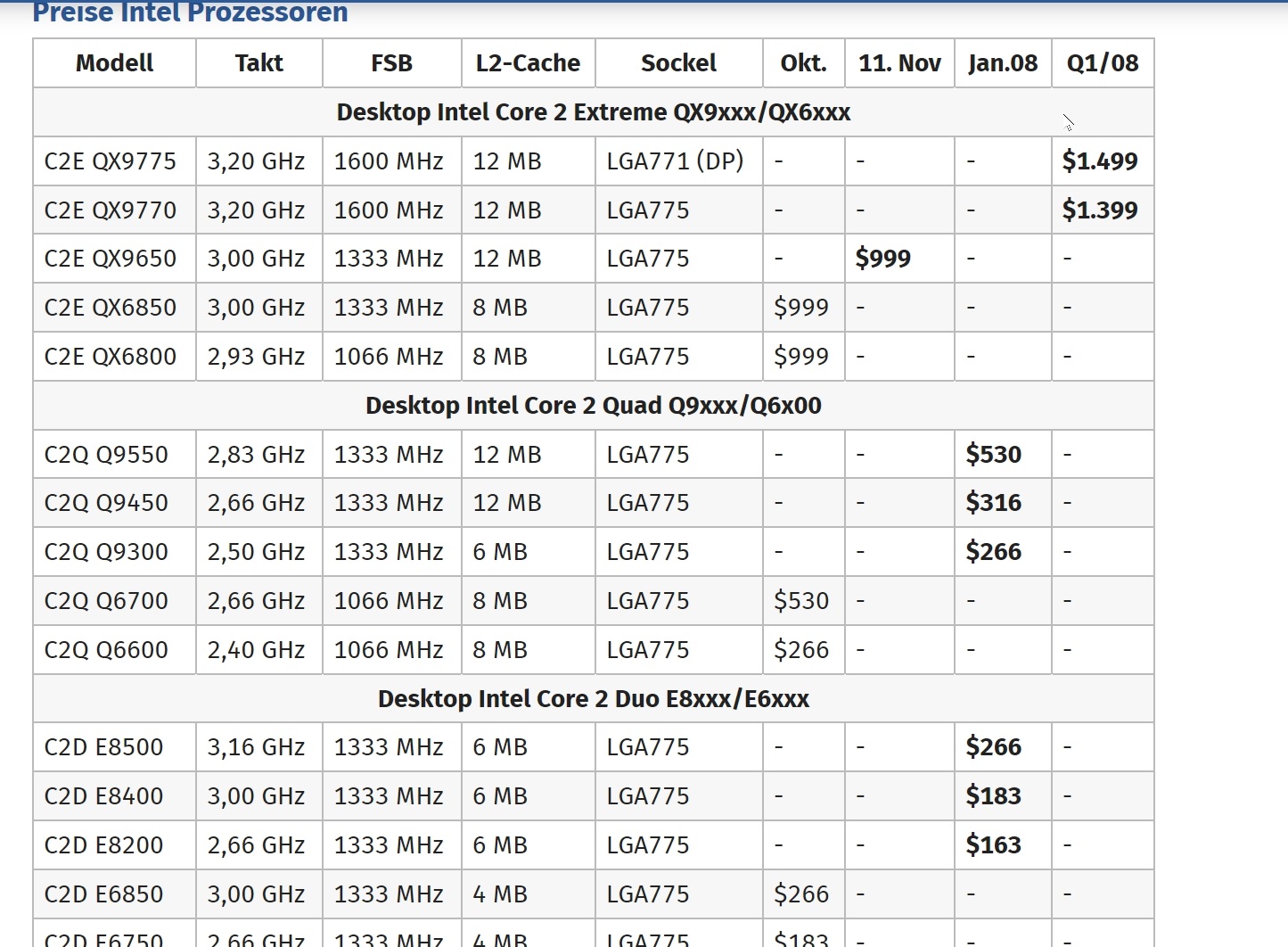Viewport: 1288px width, 947px height.
Task: Click the $183 price in E8400 row
Action: [x=994, y=796]
